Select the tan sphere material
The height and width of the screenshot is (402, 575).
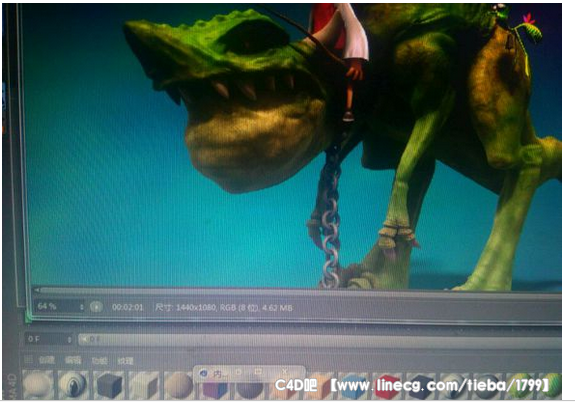[179, 386]
